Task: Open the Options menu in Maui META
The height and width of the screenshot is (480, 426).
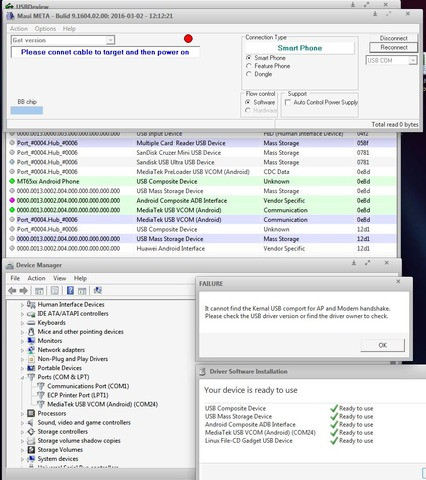Action: coord(45,29)
